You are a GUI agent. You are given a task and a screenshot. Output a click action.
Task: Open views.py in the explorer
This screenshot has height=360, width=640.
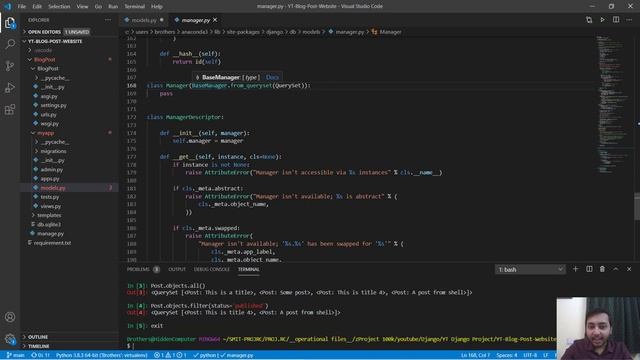click(51, 206)
